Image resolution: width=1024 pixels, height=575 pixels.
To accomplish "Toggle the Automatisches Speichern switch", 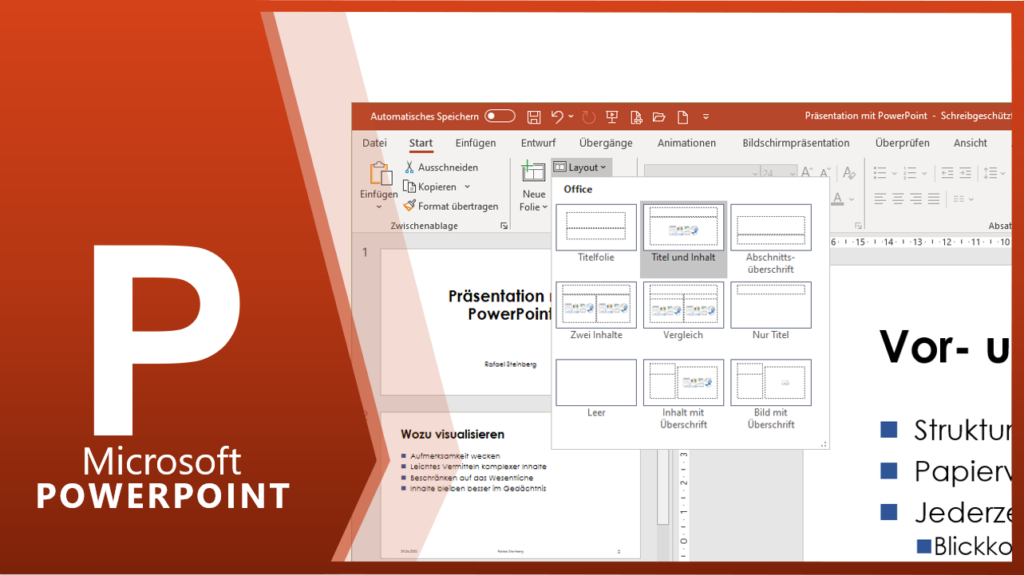I will tap(499, 117).
